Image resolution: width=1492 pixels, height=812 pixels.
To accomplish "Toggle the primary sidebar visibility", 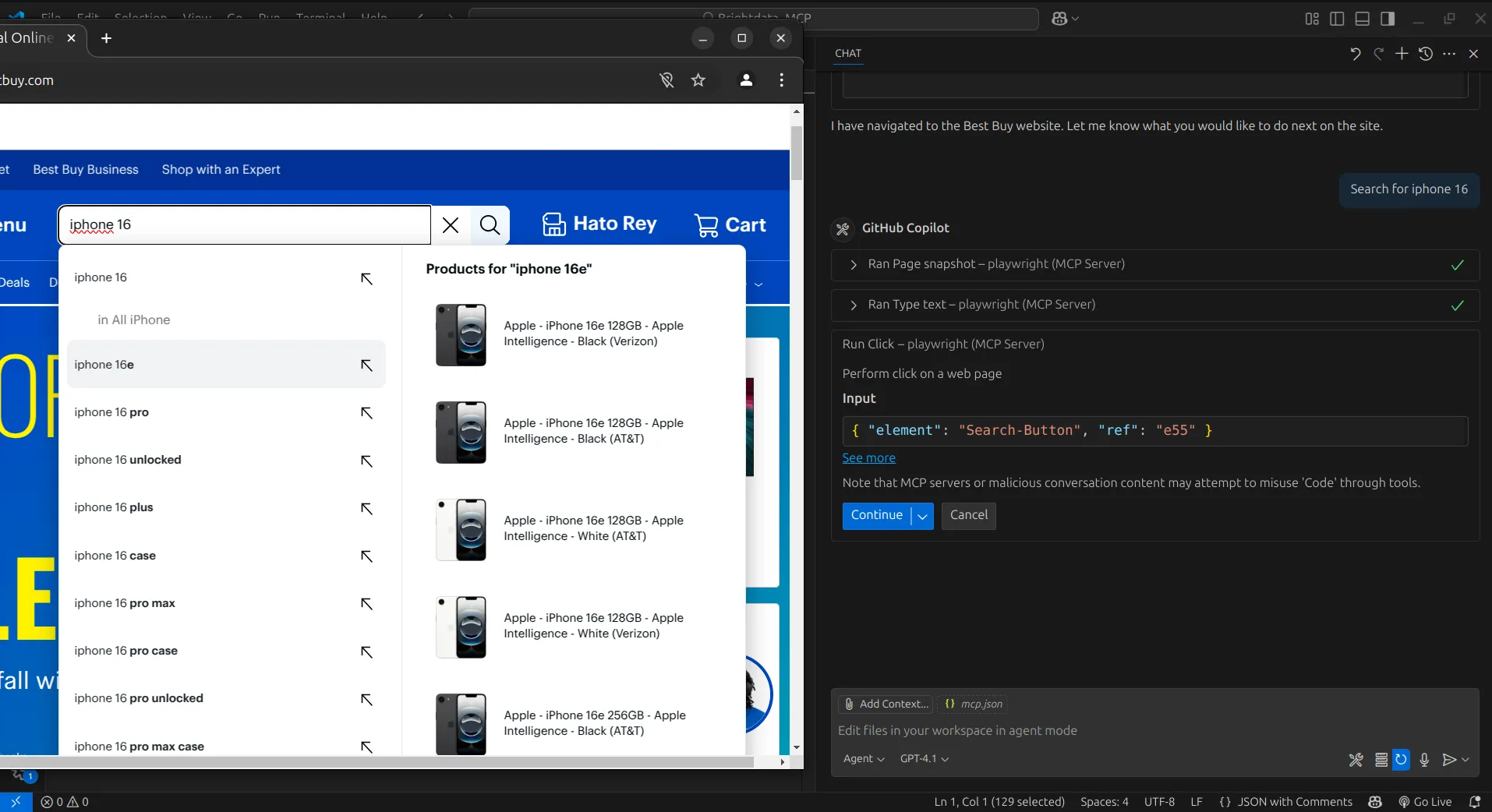I will click(x=1337, y=18).
